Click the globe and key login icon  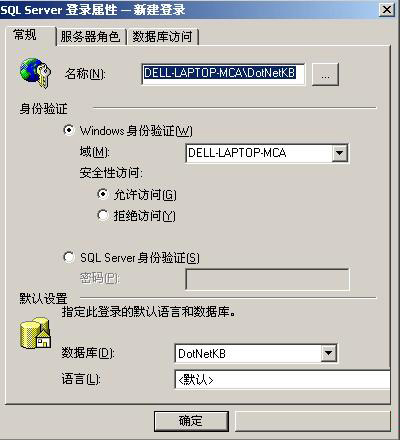[x=35, y=73]
